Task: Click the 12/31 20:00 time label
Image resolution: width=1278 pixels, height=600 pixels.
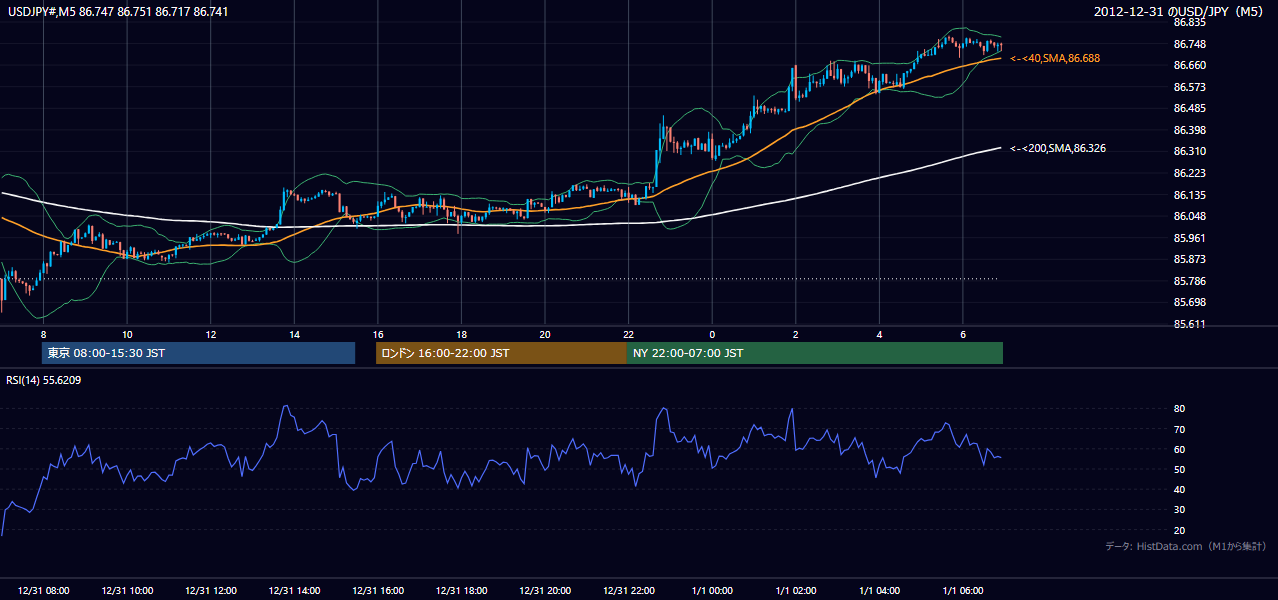Action: (x=544, y=591)
